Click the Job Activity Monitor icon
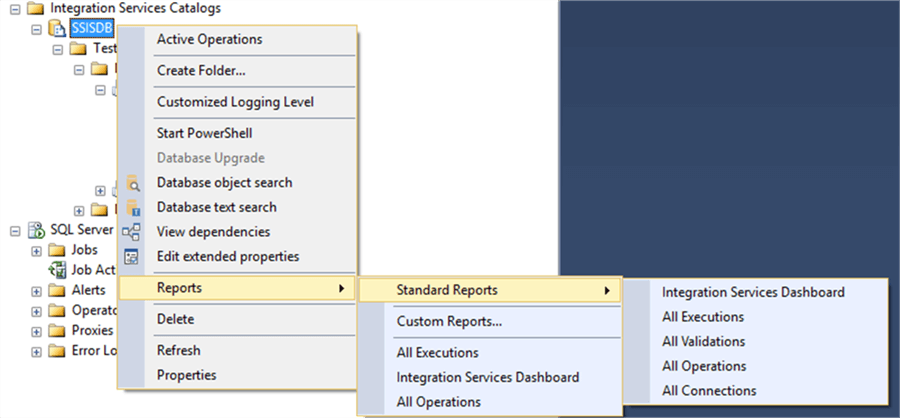Image resolution: width=900 pixels, height=418 pixels. 58,270
